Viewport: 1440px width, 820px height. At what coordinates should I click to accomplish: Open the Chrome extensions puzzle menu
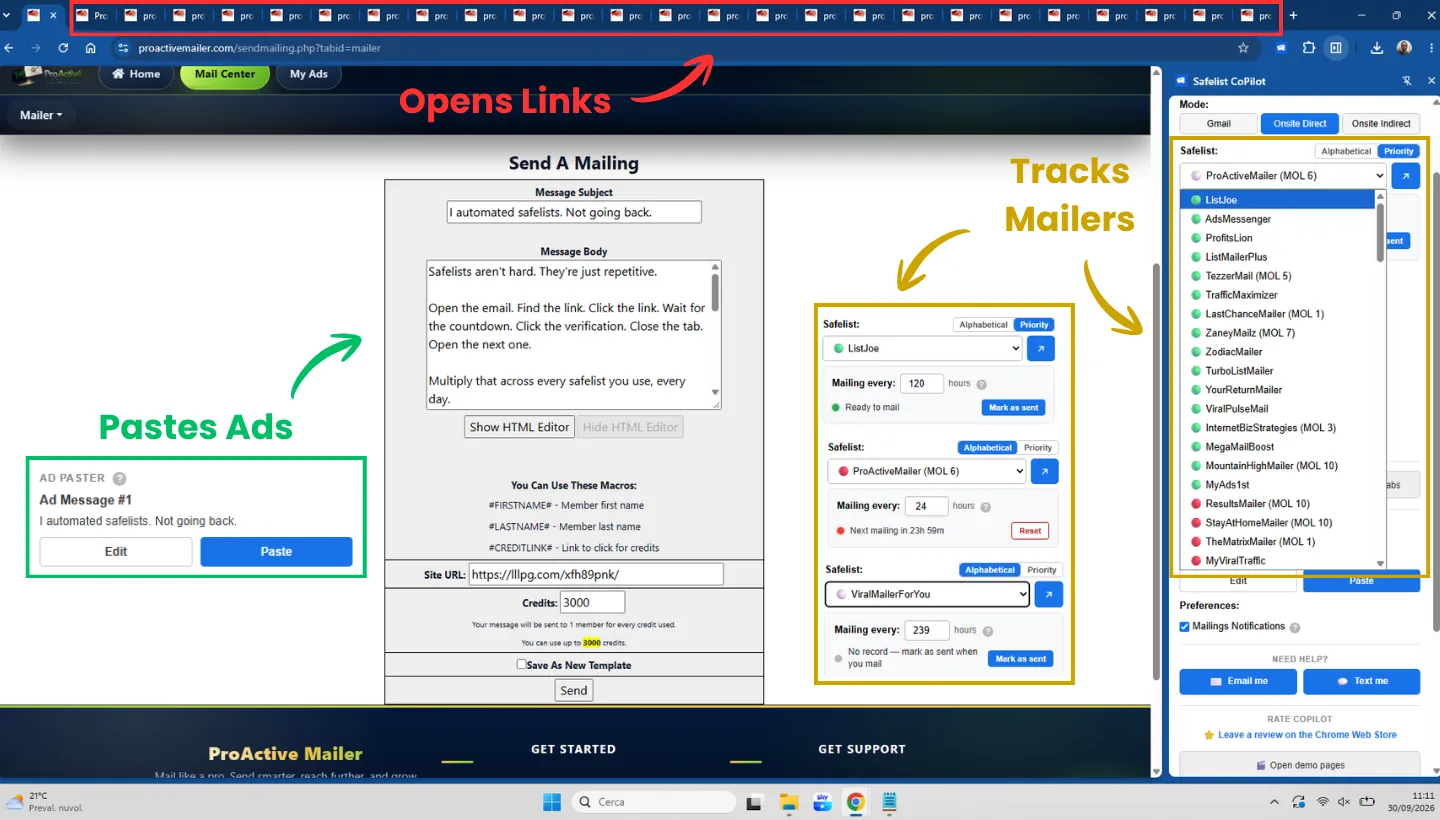pyautogui.click(x=1309, y=48)
